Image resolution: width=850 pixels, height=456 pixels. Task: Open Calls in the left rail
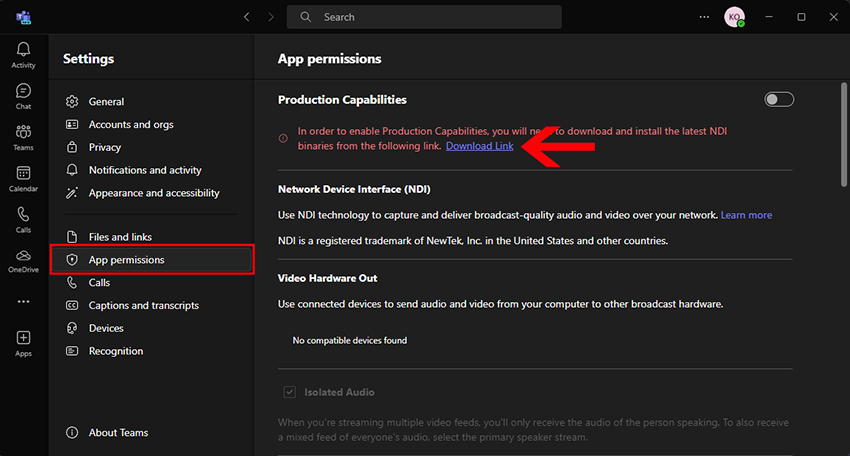(23, 219)
